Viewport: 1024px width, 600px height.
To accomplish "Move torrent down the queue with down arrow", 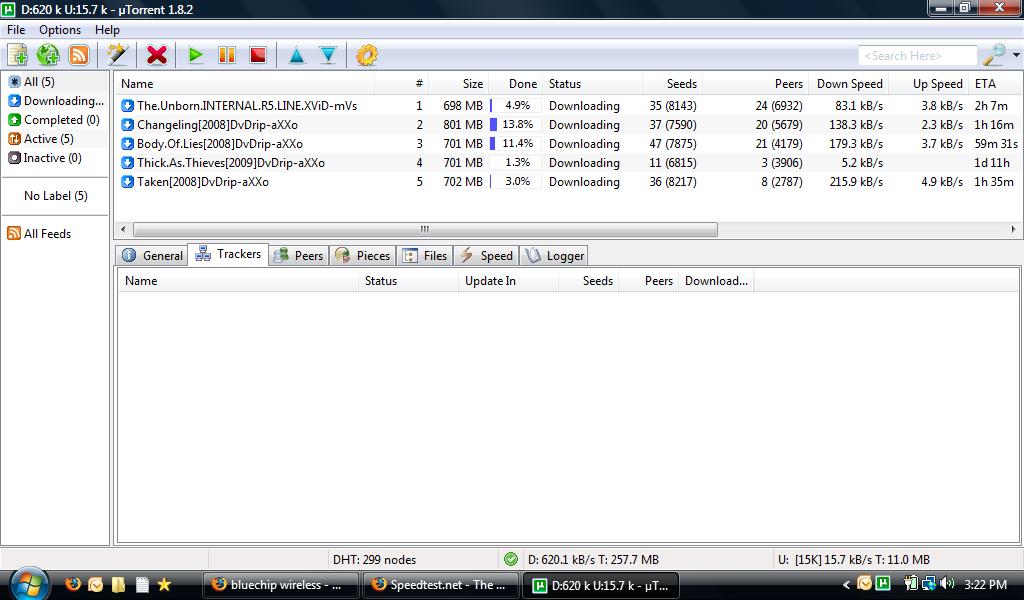I will pos(328,55).
